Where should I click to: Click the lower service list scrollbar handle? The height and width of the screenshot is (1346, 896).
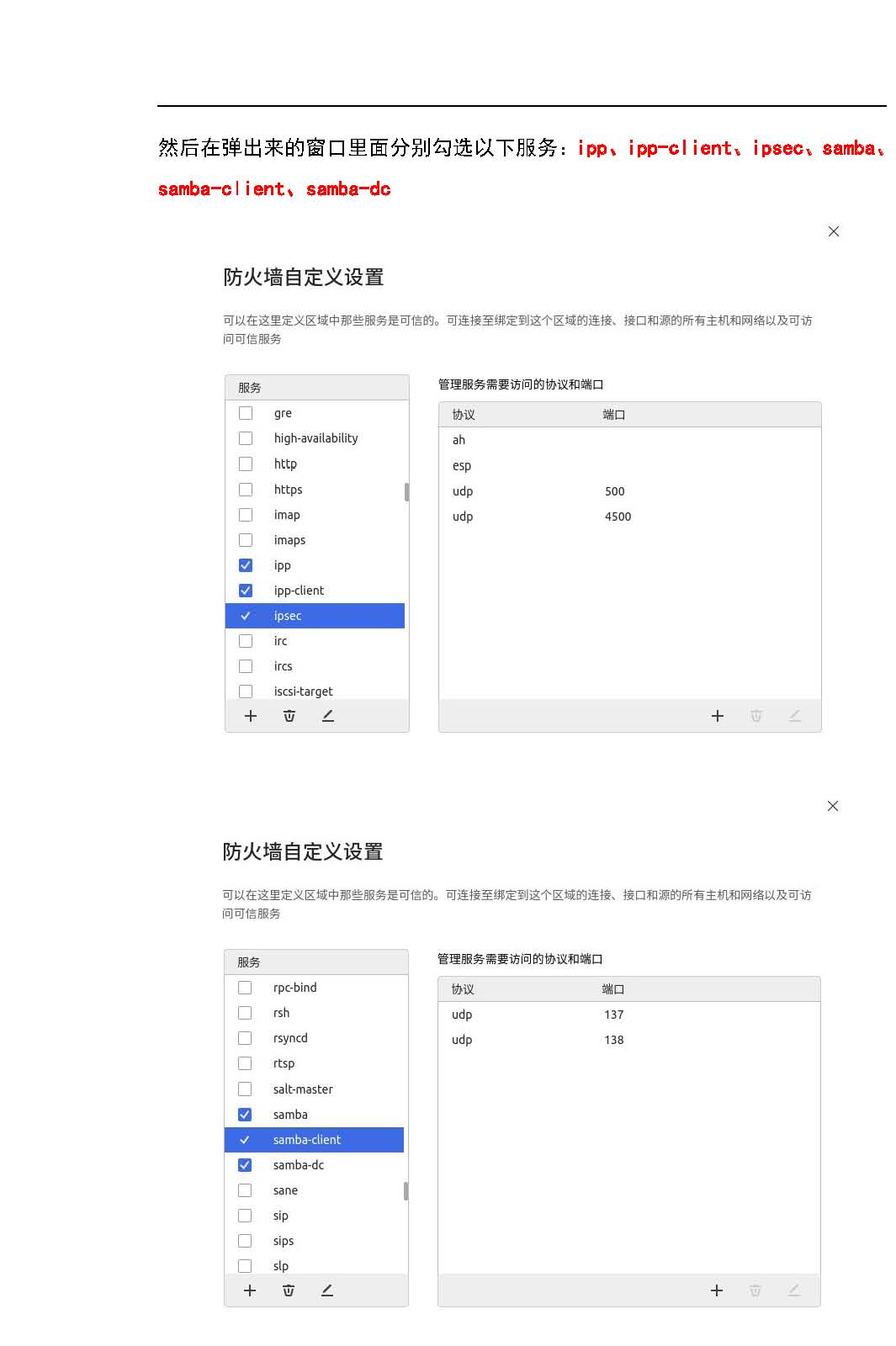pos(406,1191)
